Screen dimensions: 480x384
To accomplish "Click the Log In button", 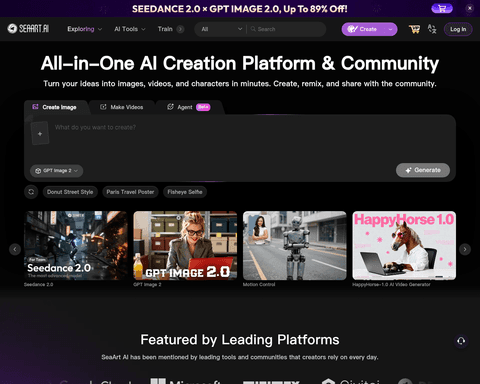I will point(458,29).
